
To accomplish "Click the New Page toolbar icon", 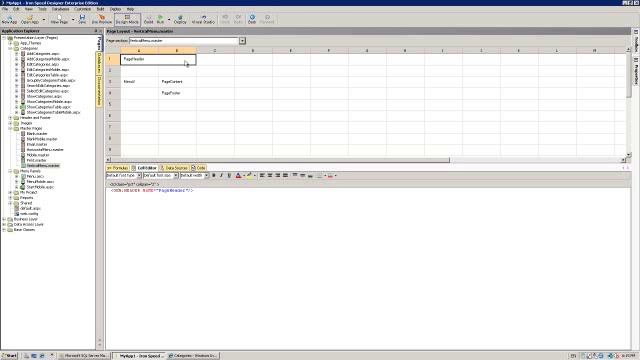I will point(59,19).
